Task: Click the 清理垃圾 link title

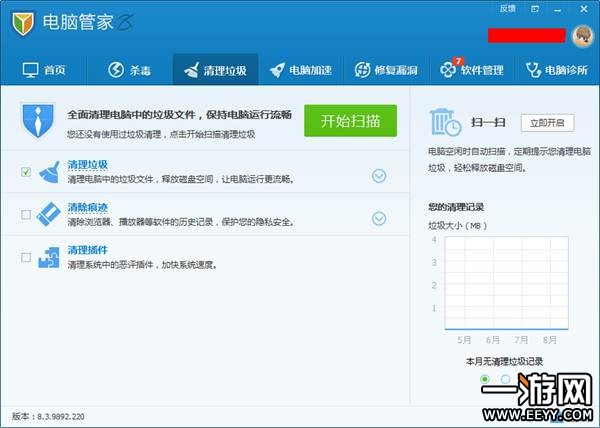Action: [x=88, y=165]
